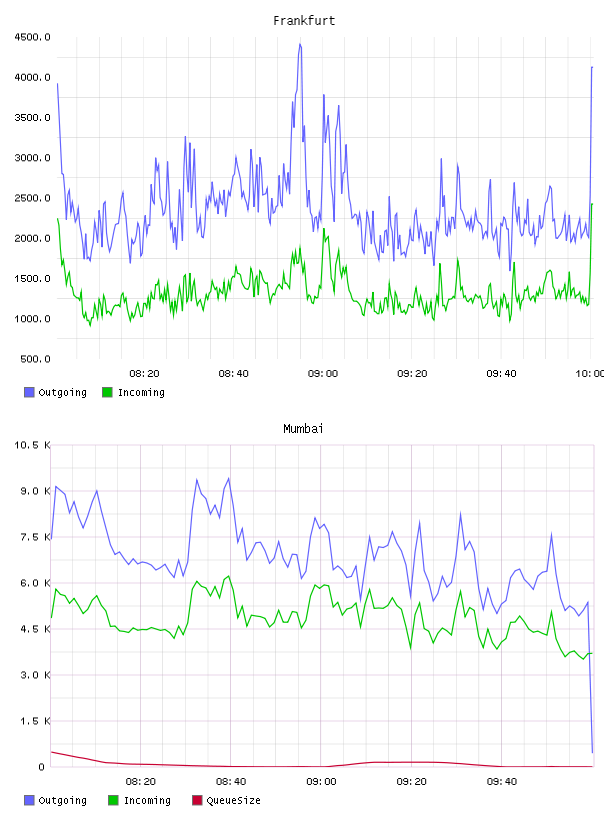The image size is (608, 816).
Task: Click the 1000.0 y-axis value on Frankfurt chart
Action: 32,319
